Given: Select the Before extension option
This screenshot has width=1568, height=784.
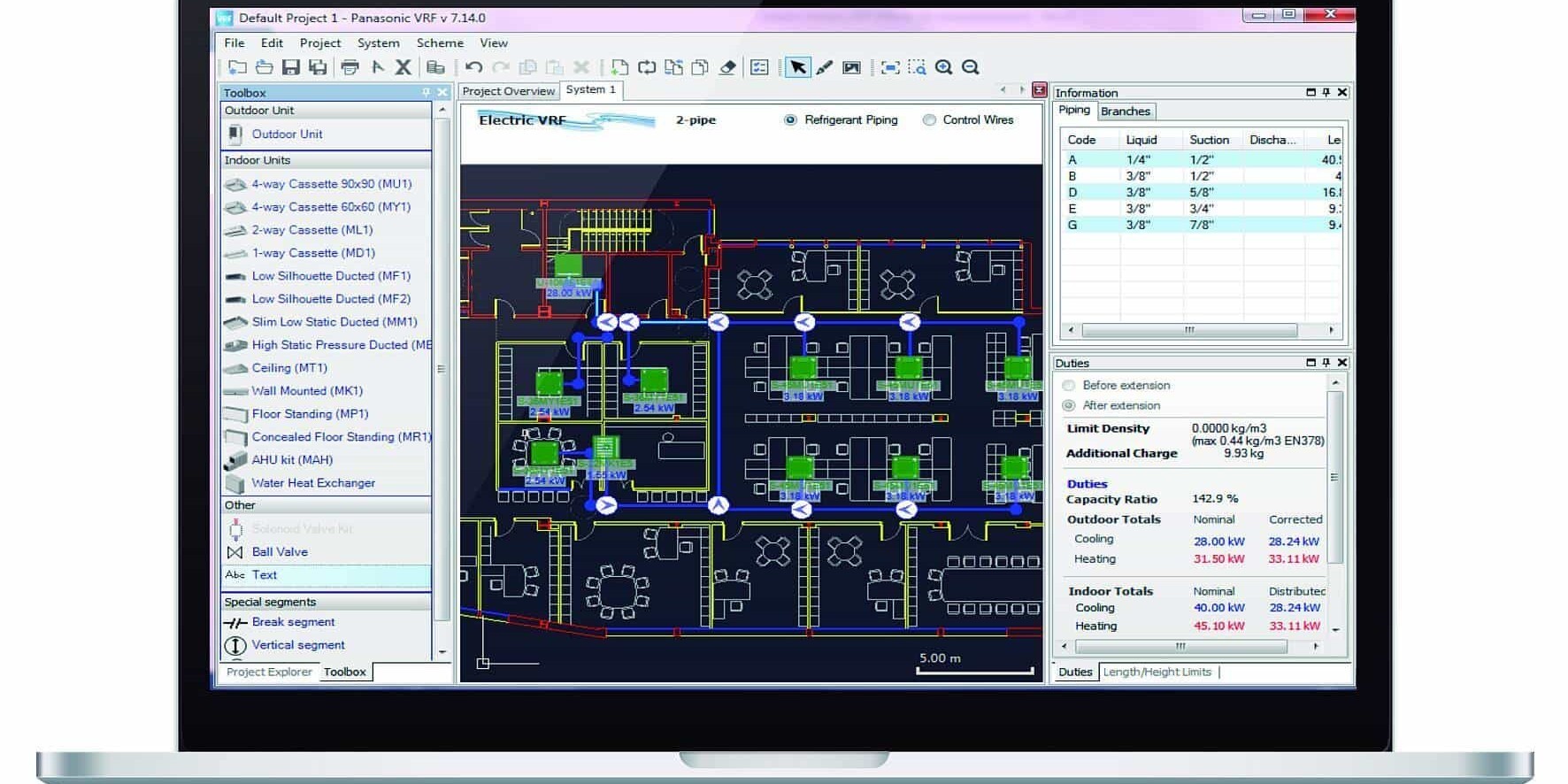Looking at the screenshot, I should pyautogui.click(x=1069, y=386).
